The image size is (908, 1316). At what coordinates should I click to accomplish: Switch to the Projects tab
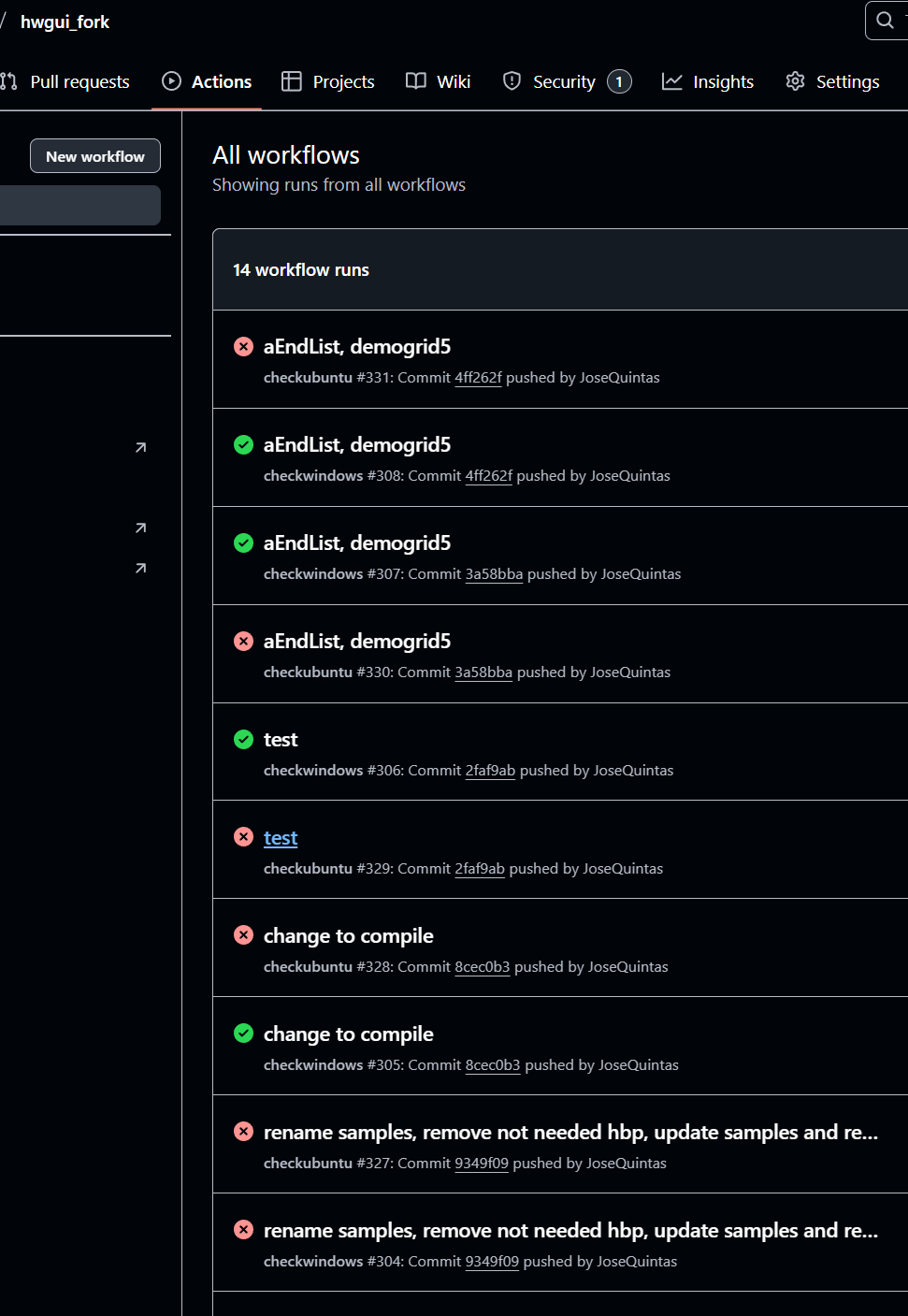point(328,81)
